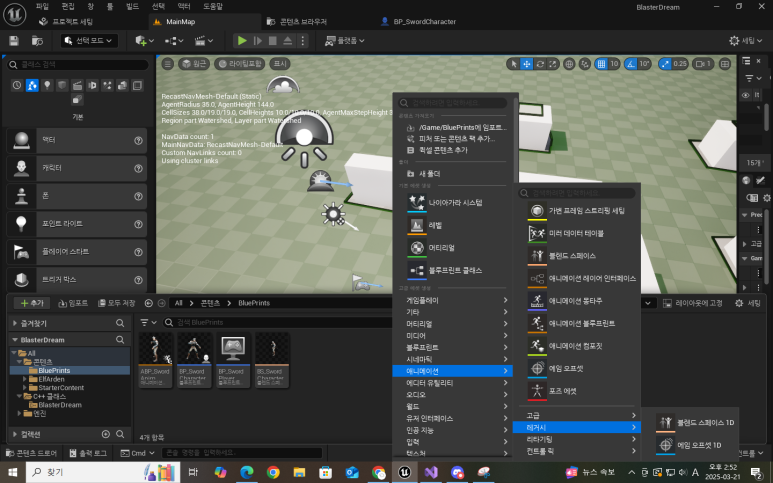Image resolution: width=773 pixels, height=483 pixels.
Task: Open the 파일 menu
Action: click(x=42, y=6)
